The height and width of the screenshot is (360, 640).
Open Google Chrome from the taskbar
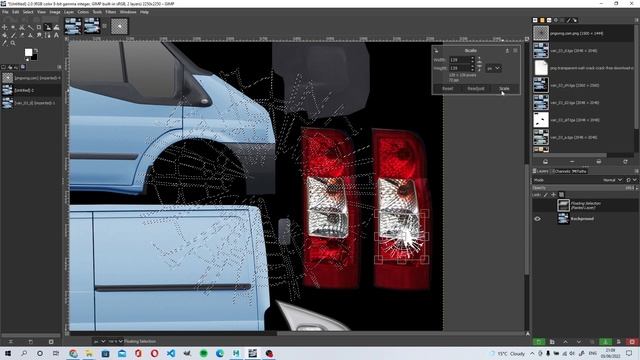73,353
